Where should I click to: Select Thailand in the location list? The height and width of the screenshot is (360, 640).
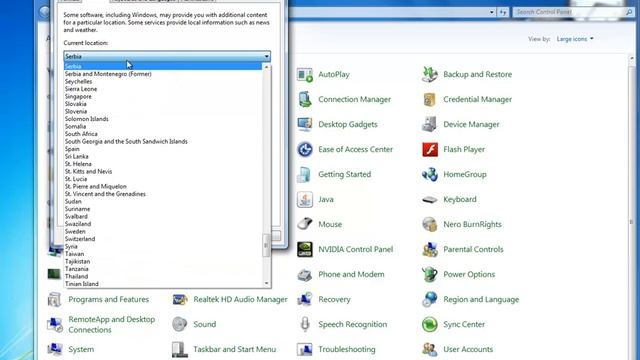(163, 276)
